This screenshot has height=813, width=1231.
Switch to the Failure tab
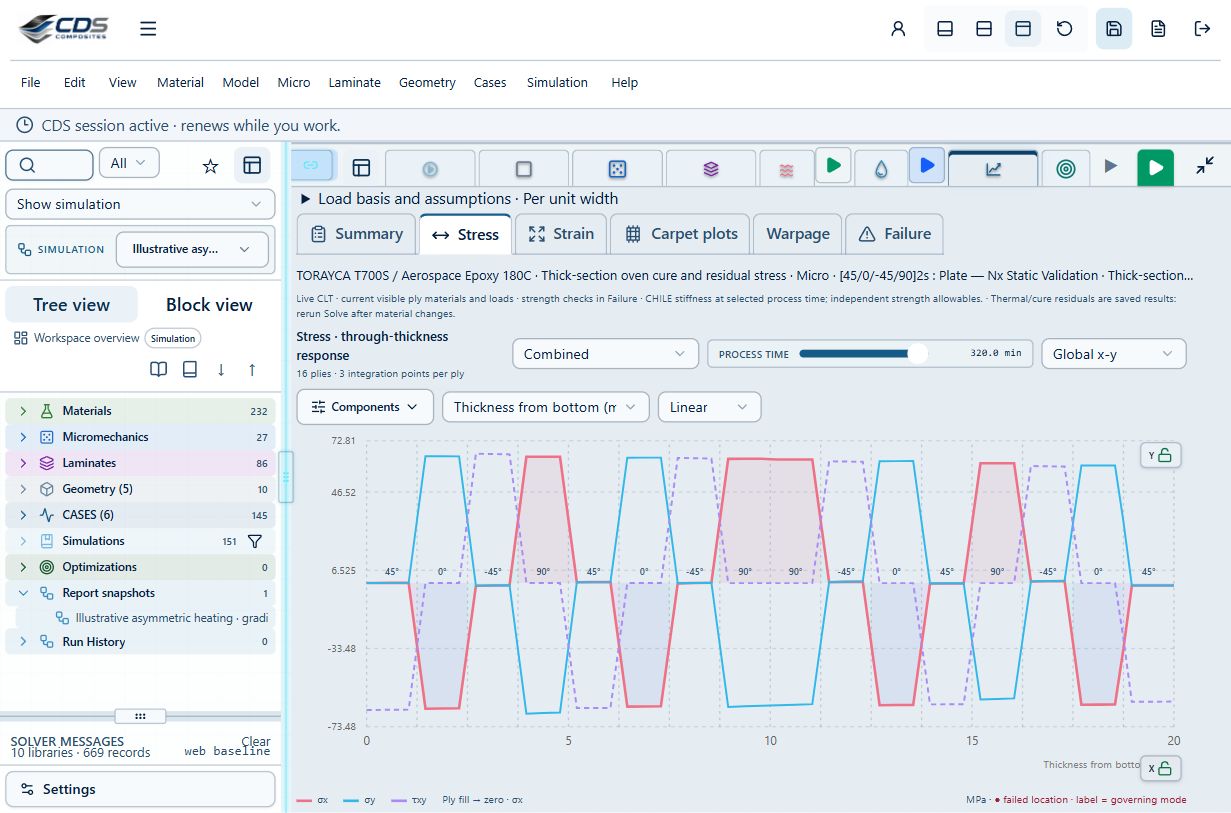click(894, 234)
